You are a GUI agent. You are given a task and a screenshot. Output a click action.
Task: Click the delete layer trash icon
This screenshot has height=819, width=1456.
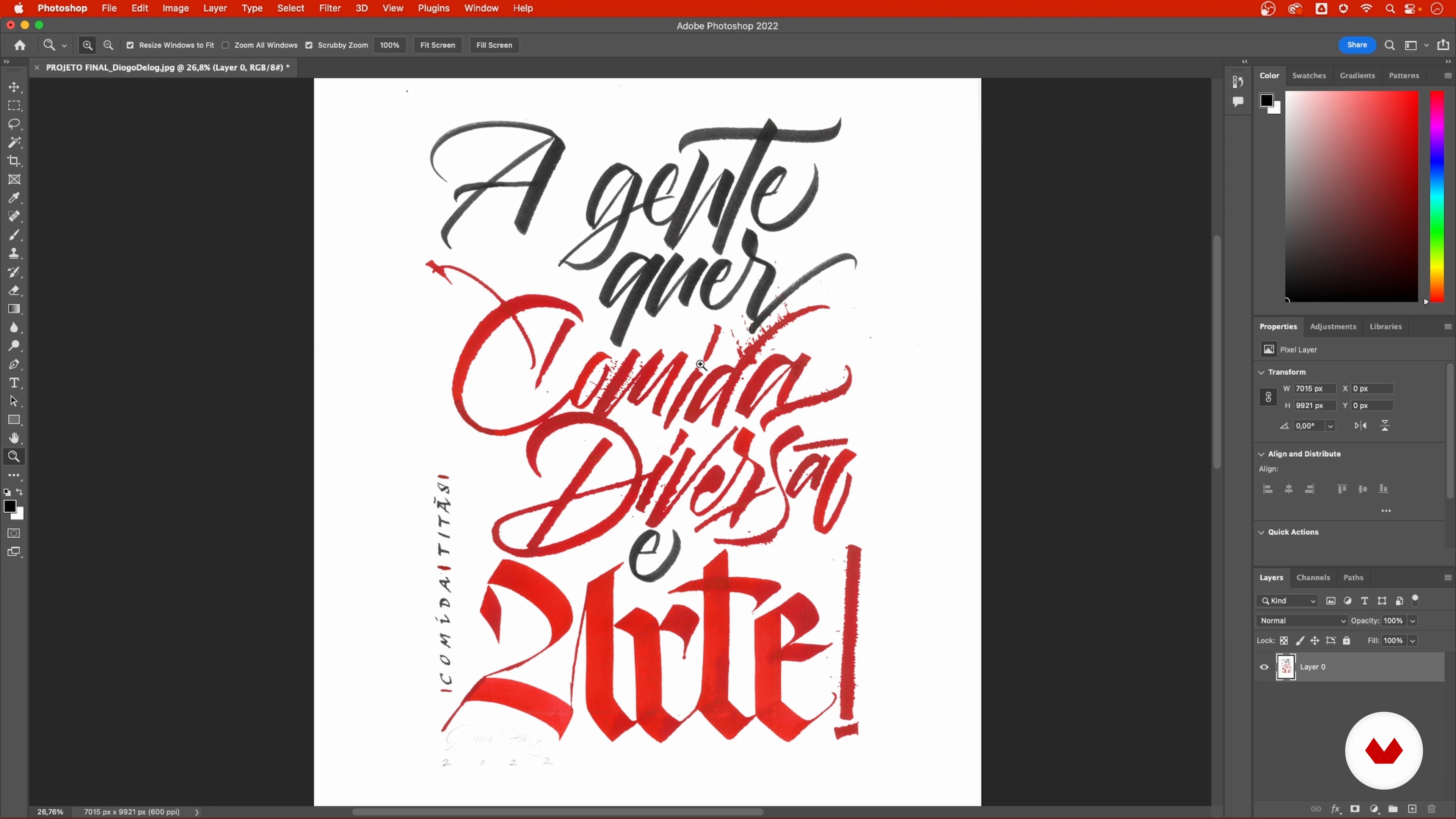tap(1431, 809)
